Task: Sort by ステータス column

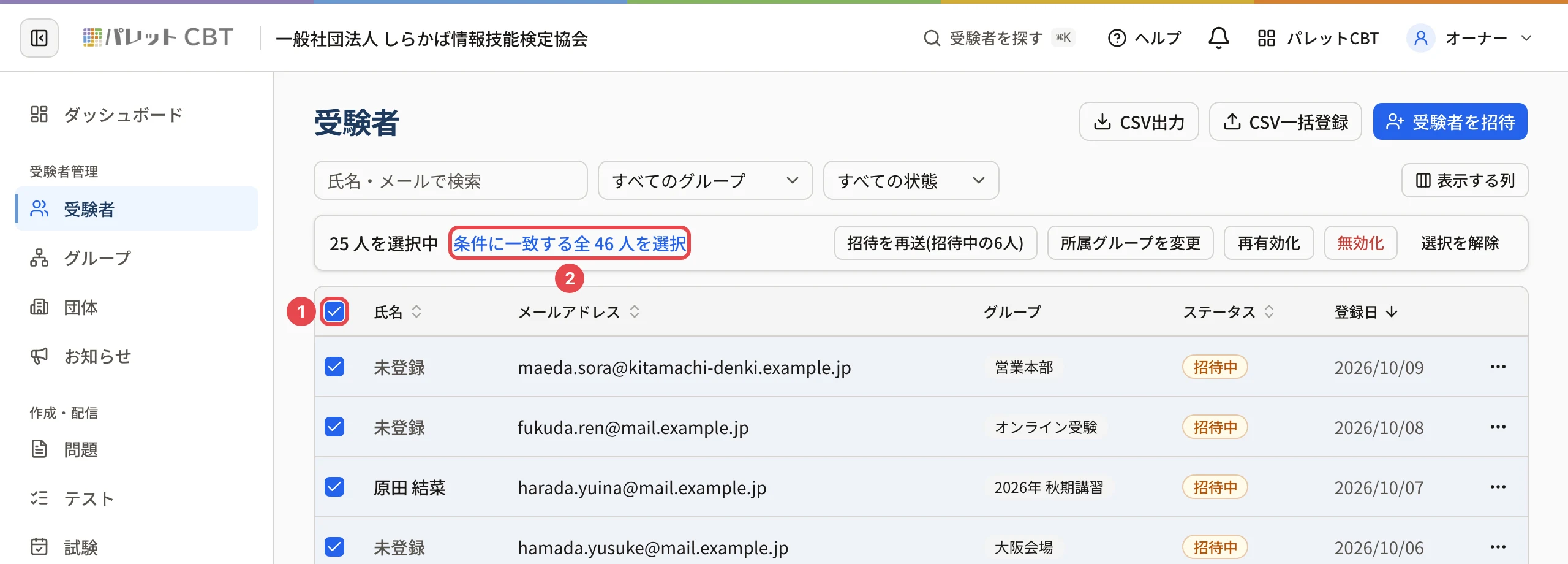Action: pos(1229,312)
